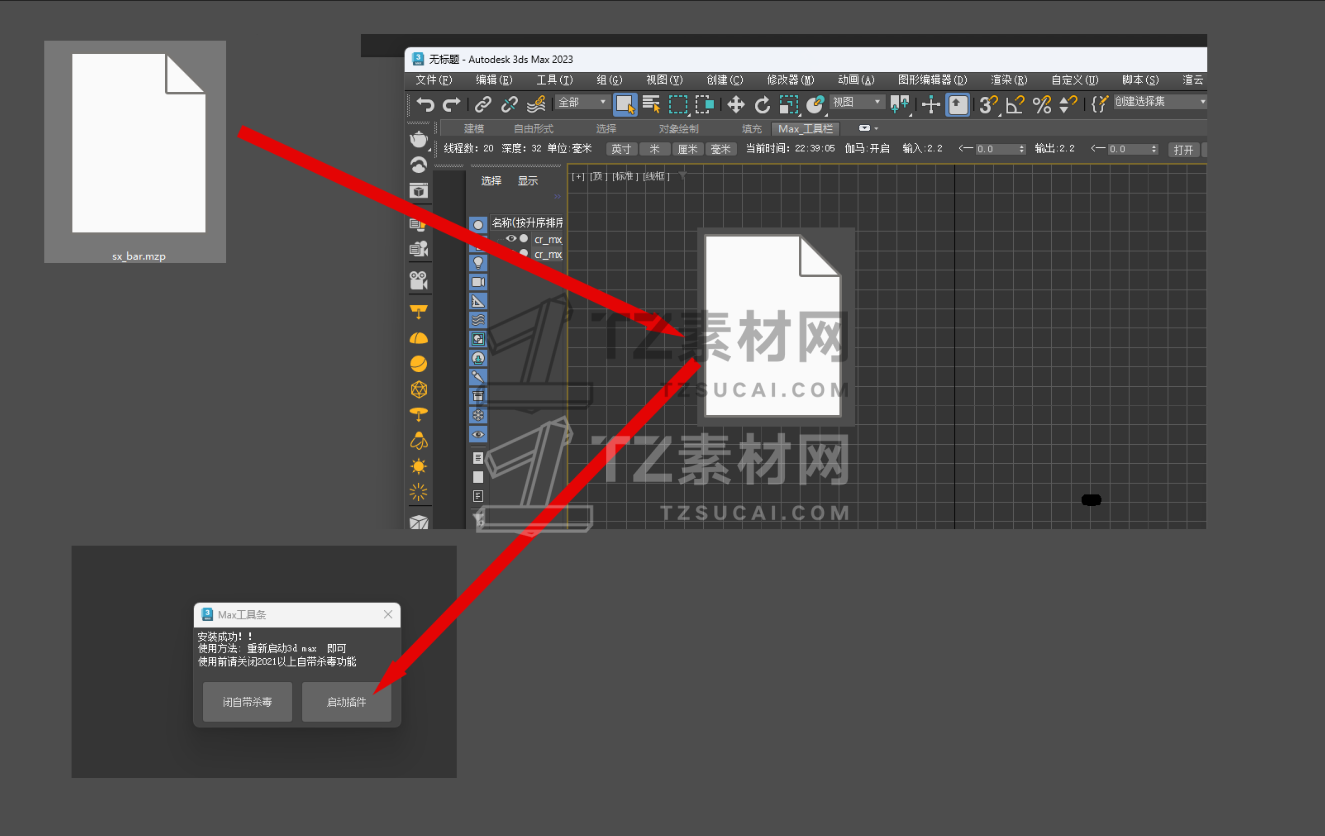Open 选择 menu in Scene Explorer

click(x=491, y=181)
